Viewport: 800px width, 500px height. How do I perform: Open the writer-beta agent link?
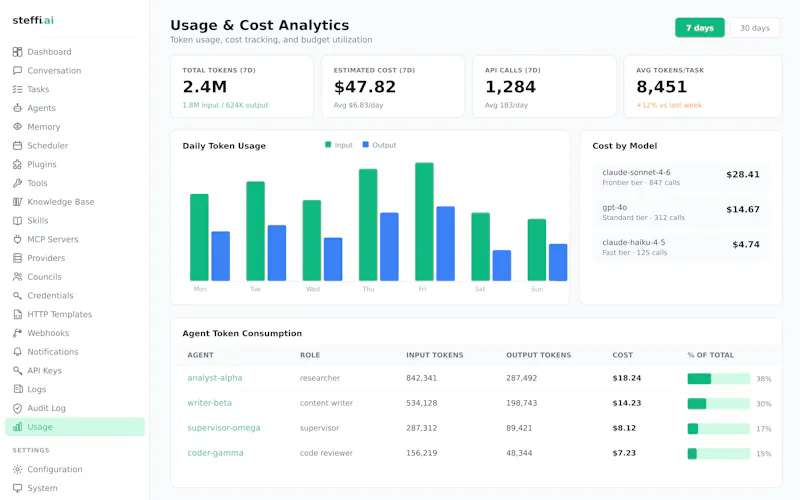[x=209, y=403]
